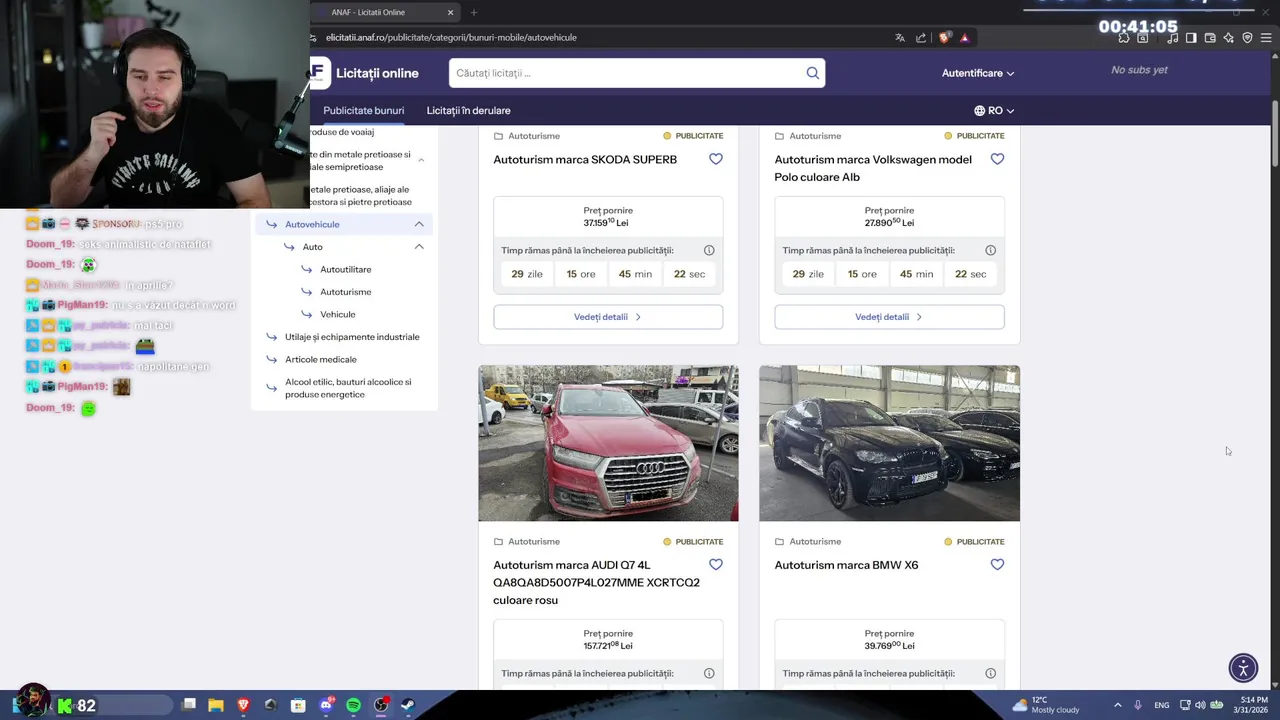The width and height of the screenshot is (1280, 720).
Task: Click the red Audi Q7 photo
Action: point(608,443)
